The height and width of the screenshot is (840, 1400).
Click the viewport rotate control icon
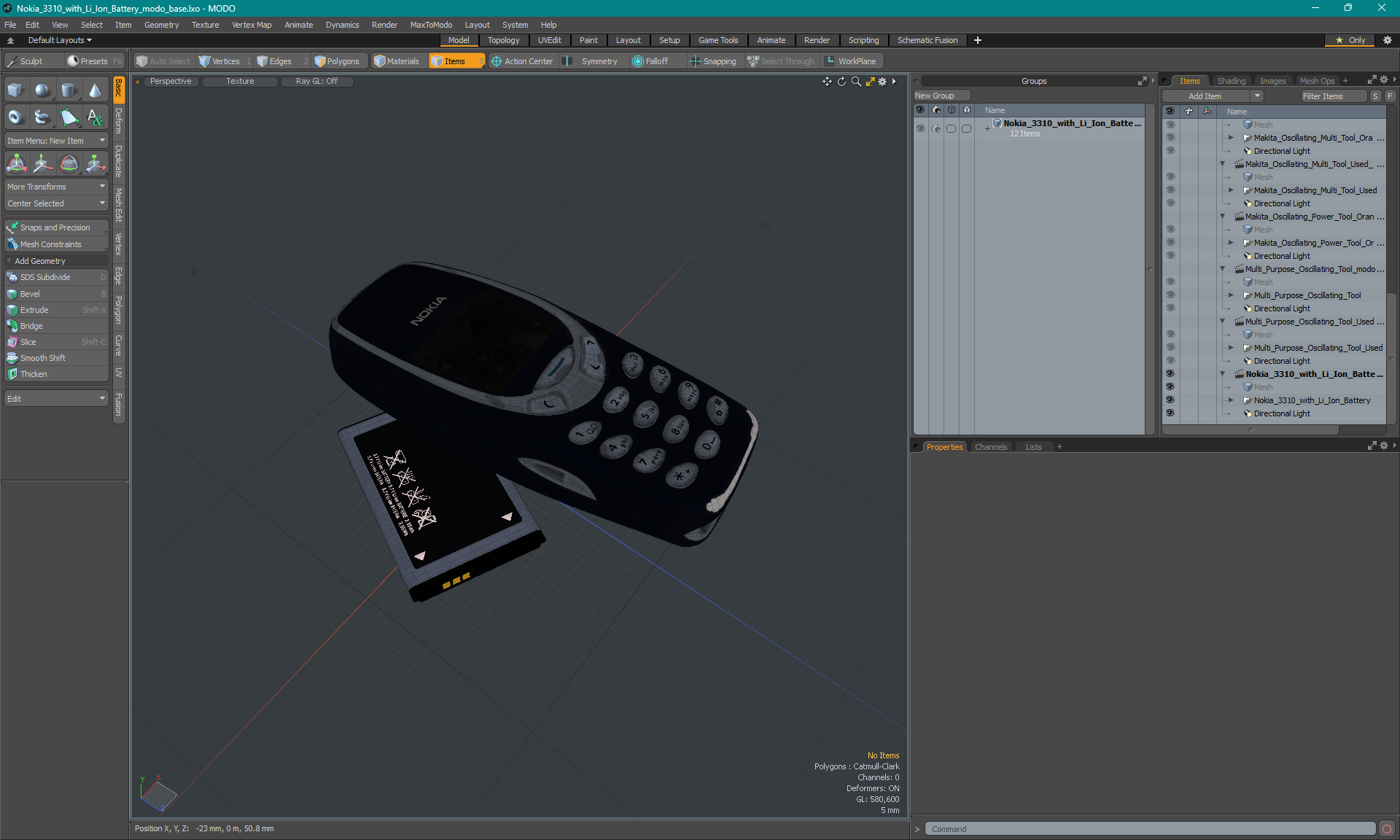pyautogui.click(x=841, y=82)
